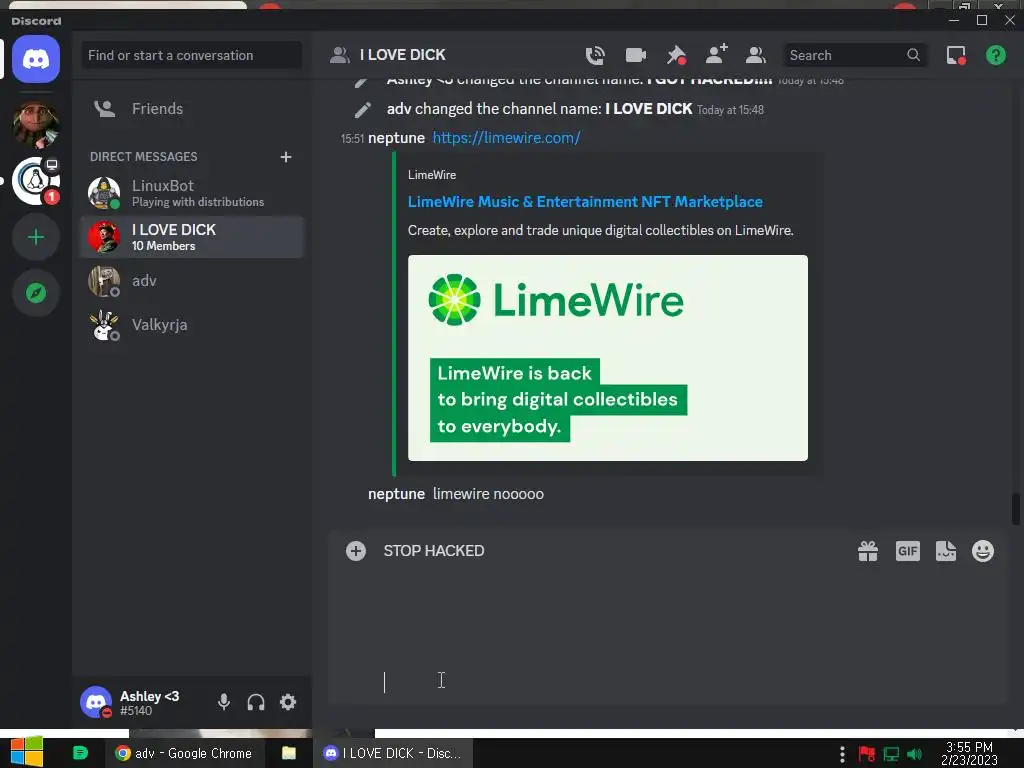
Task: Open LimeWire NFT Marketplace embed title link
Action: (585, 202)
